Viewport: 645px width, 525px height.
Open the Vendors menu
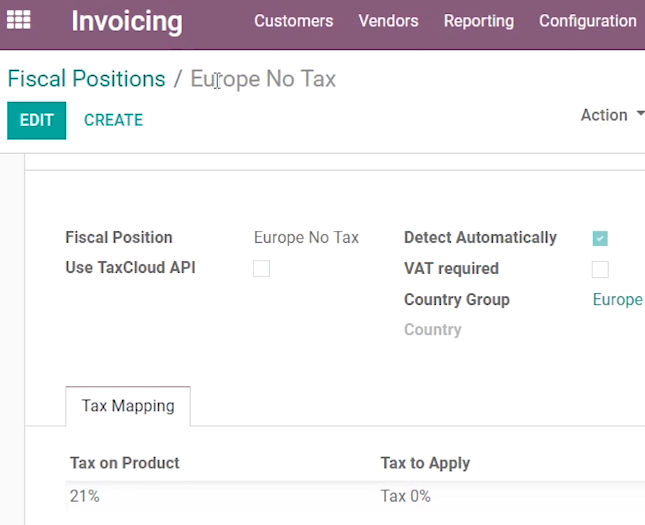point(388,21)
